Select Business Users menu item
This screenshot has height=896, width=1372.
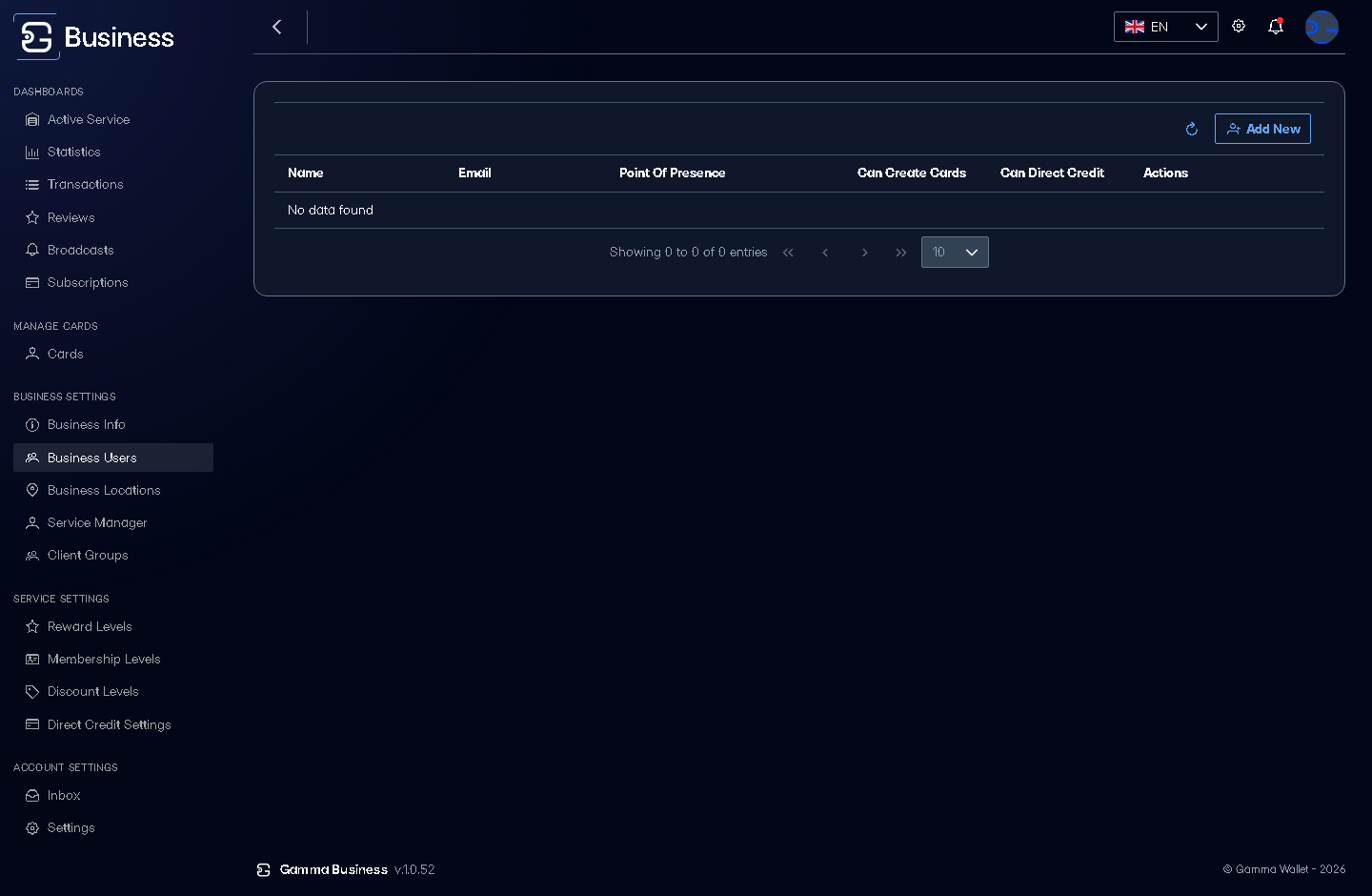click(x=113, y=458)
